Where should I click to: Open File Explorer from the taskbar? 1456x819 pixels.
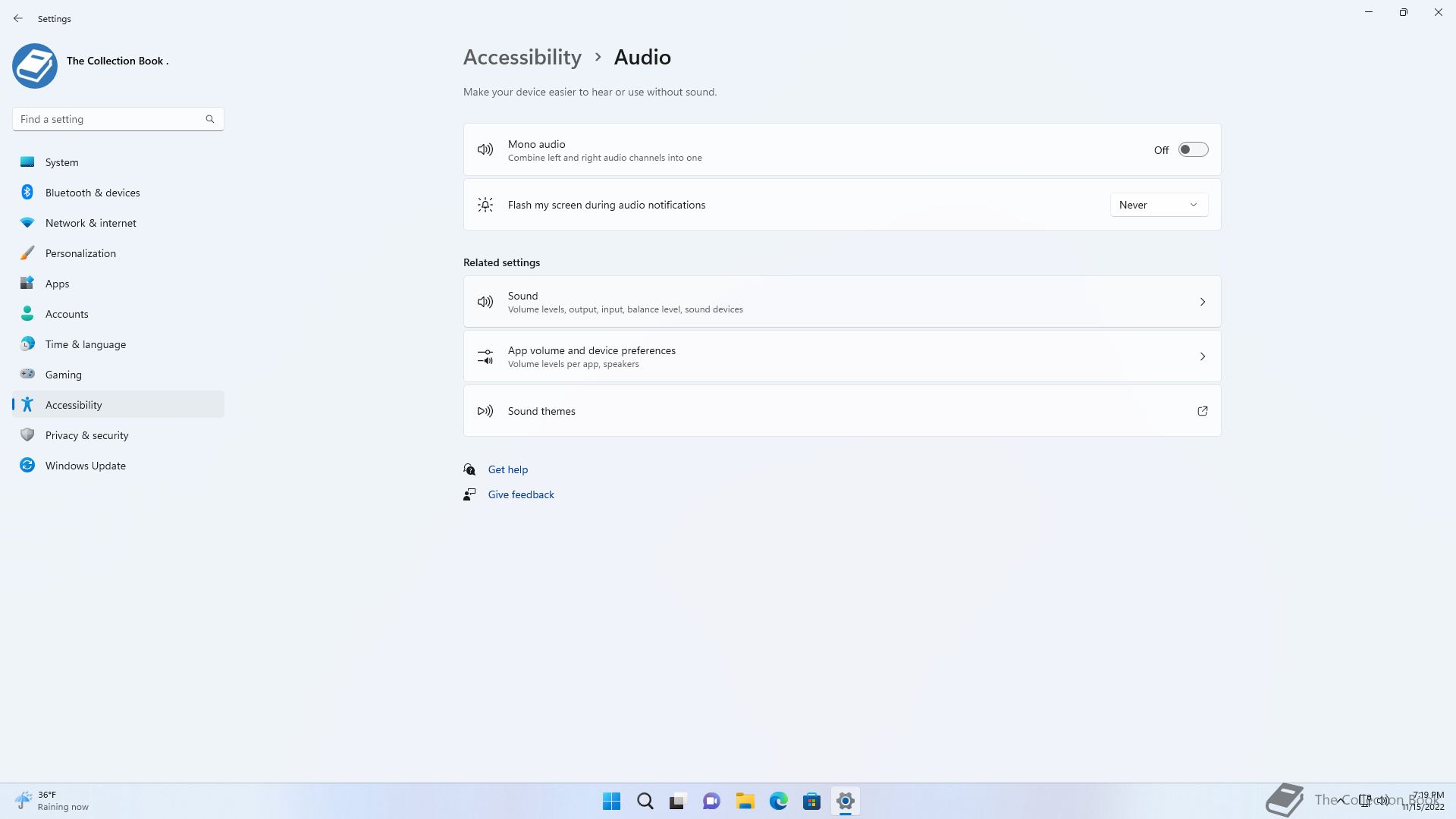[745, 801]
